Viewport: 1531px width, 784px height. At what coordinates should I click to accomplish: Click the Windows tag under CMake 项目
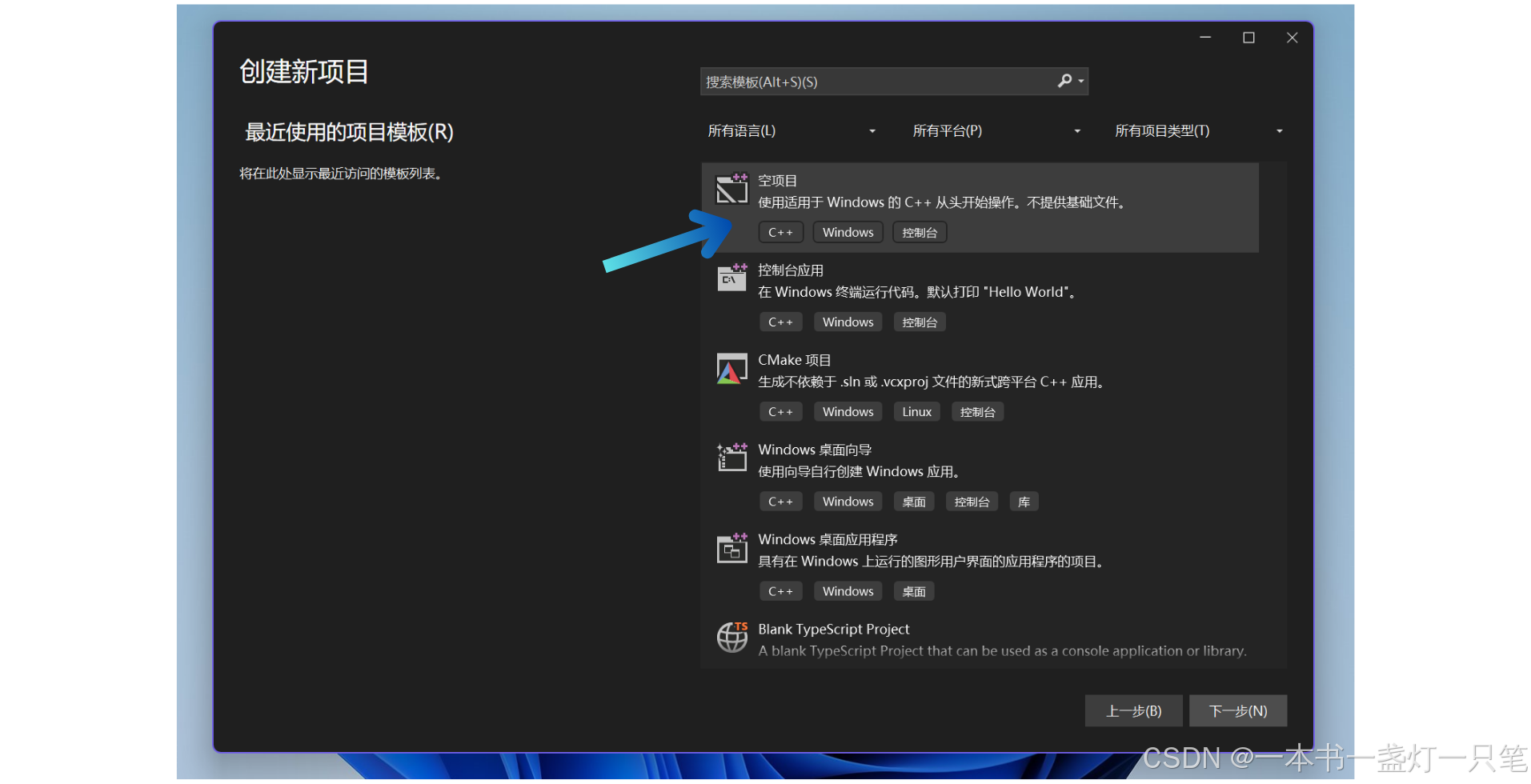pos(848,411)
